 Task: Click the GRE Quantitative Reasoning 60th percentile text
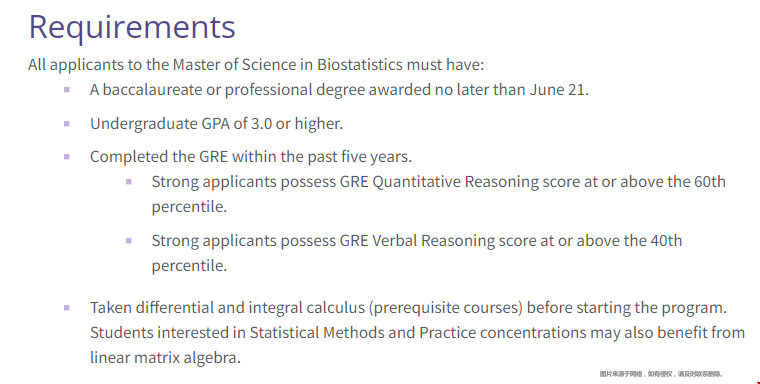tap(439, 194)
